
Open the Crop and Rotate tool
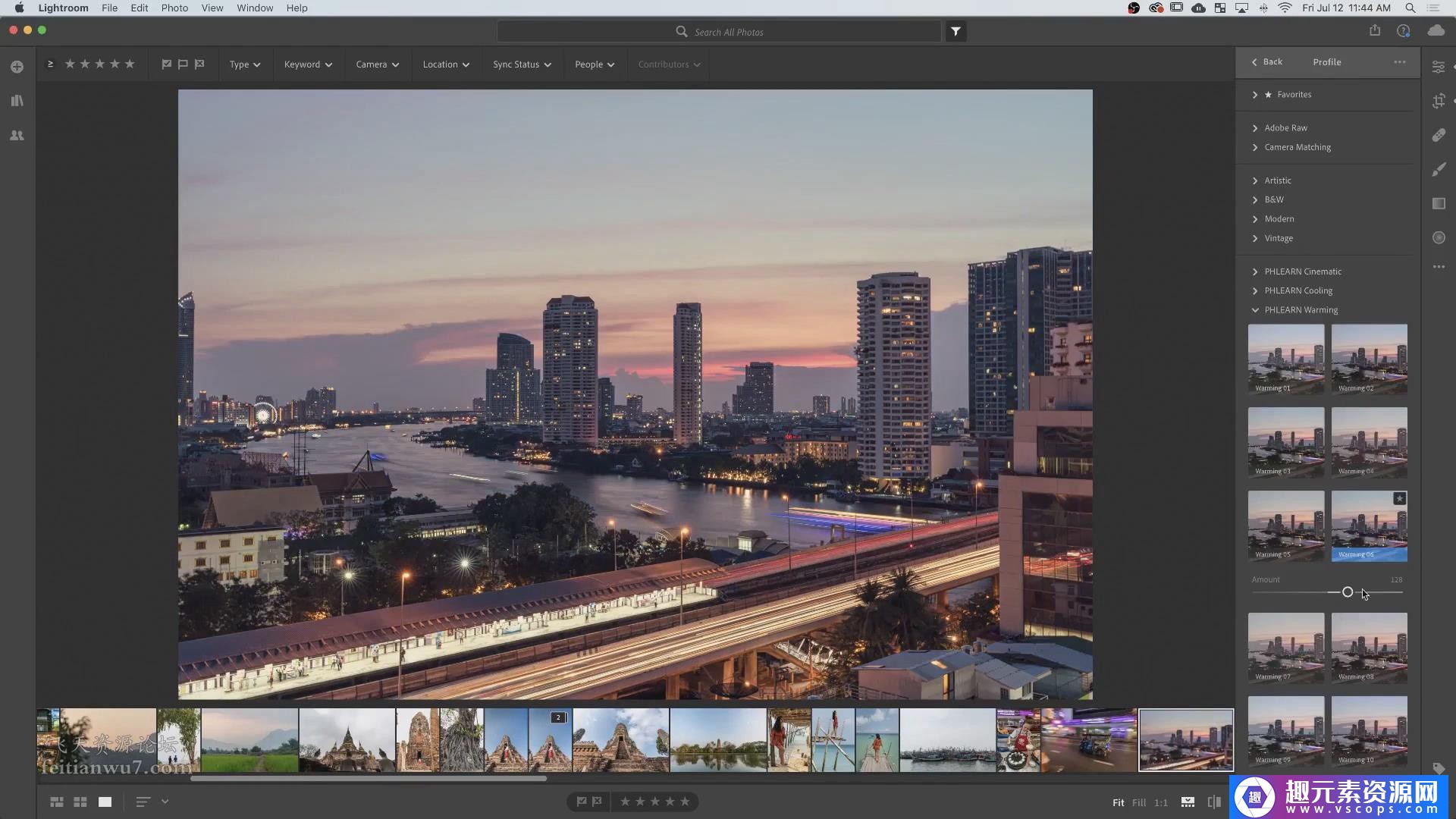pyautogui.click(x=1439, y=101)
